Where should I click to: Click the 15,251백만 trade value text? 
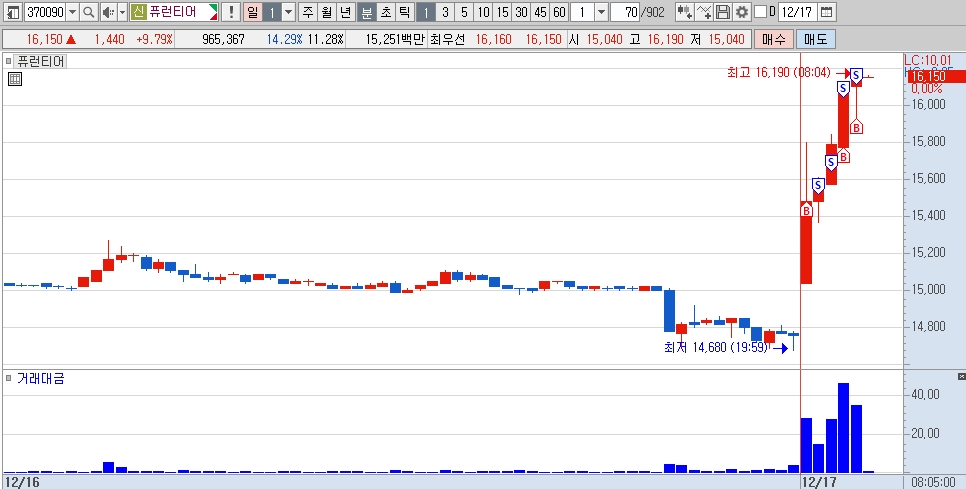(x=395, y=39)
